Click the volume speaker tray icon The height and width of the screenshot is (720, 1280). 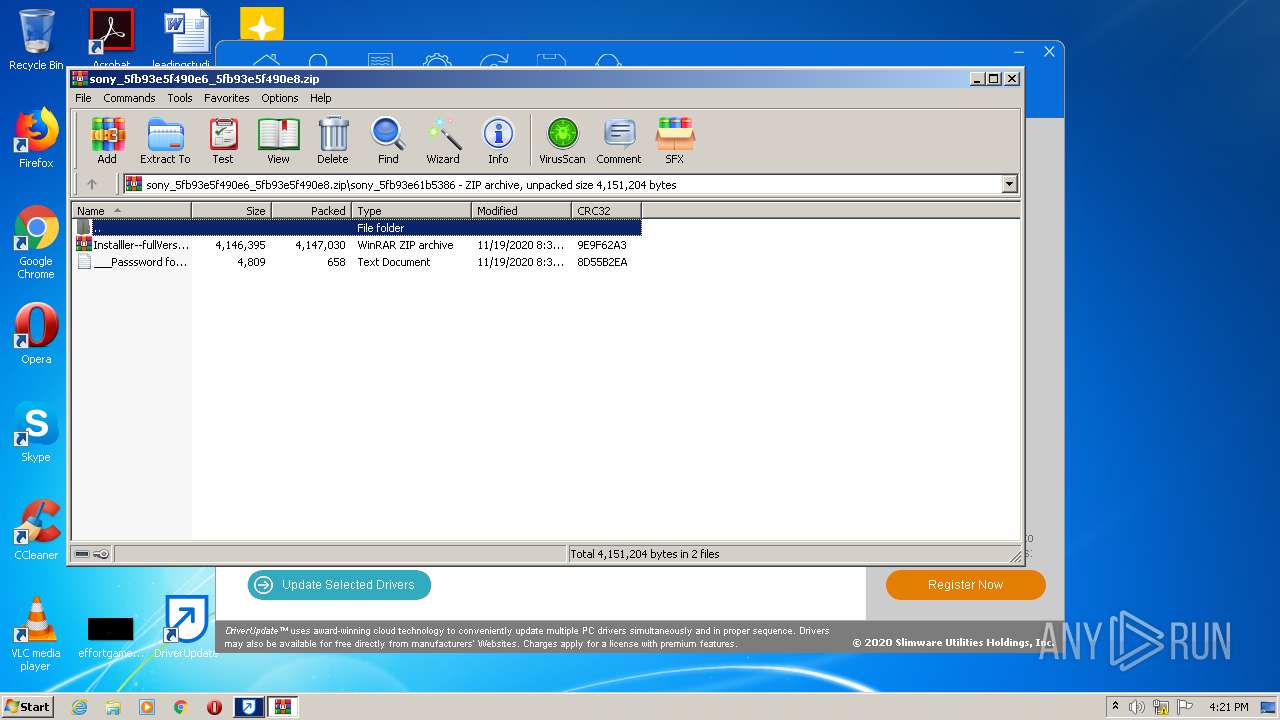tap(1137, 707)
